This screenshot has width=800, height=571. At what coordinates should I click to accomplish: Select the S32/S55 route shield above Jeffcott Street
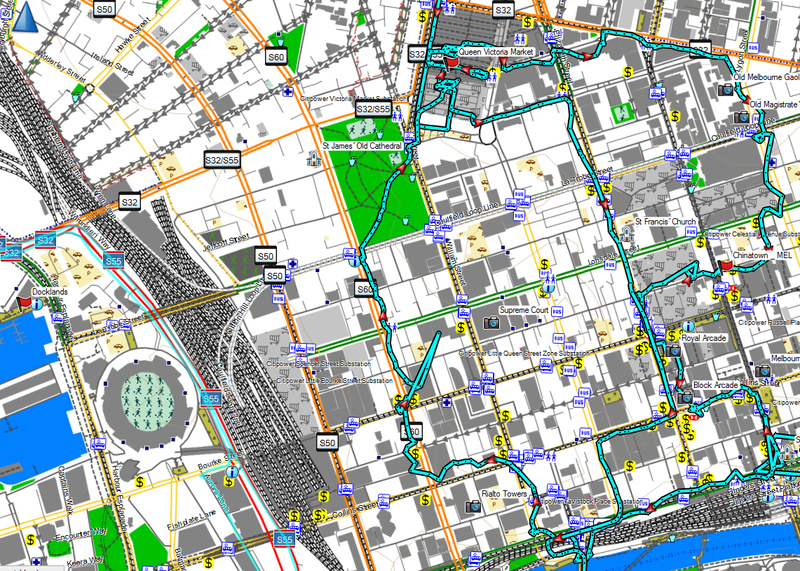(221, 160)
